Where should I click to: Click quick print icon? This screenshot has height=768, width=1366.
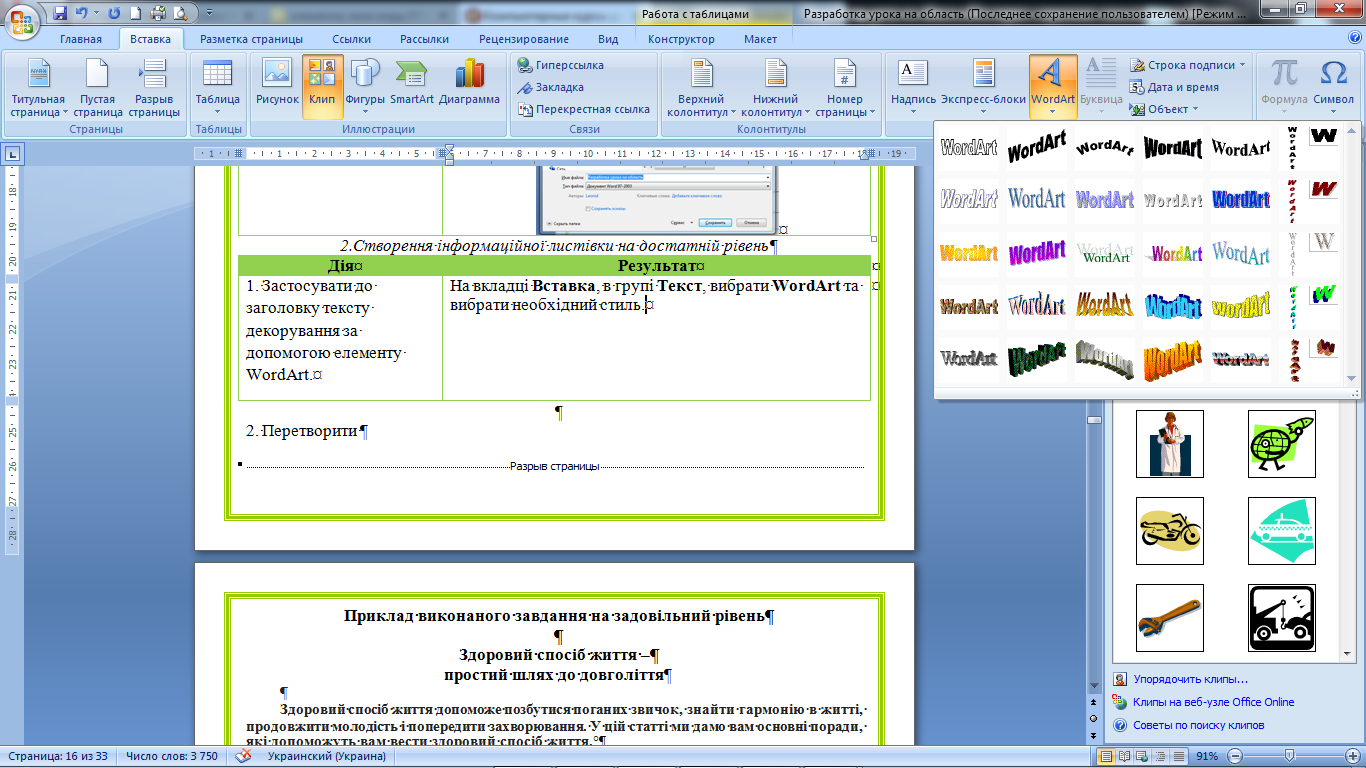point(157,14)
